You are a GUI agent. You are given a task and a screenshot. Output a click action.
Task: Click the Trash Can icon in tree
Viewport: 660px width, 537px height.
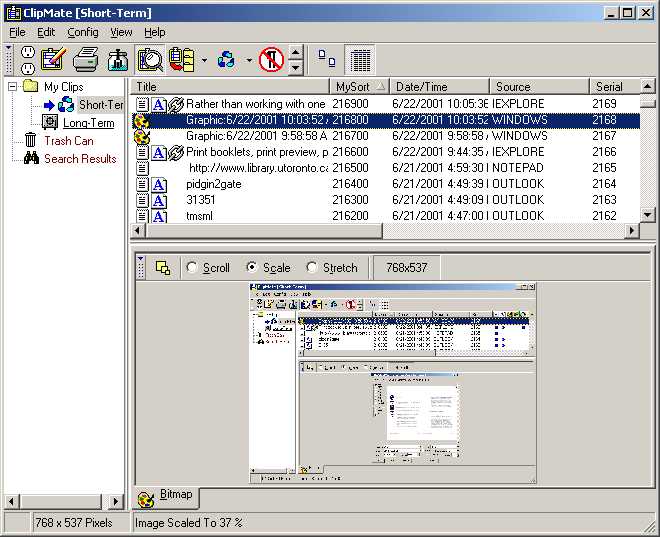coord(30,140)
